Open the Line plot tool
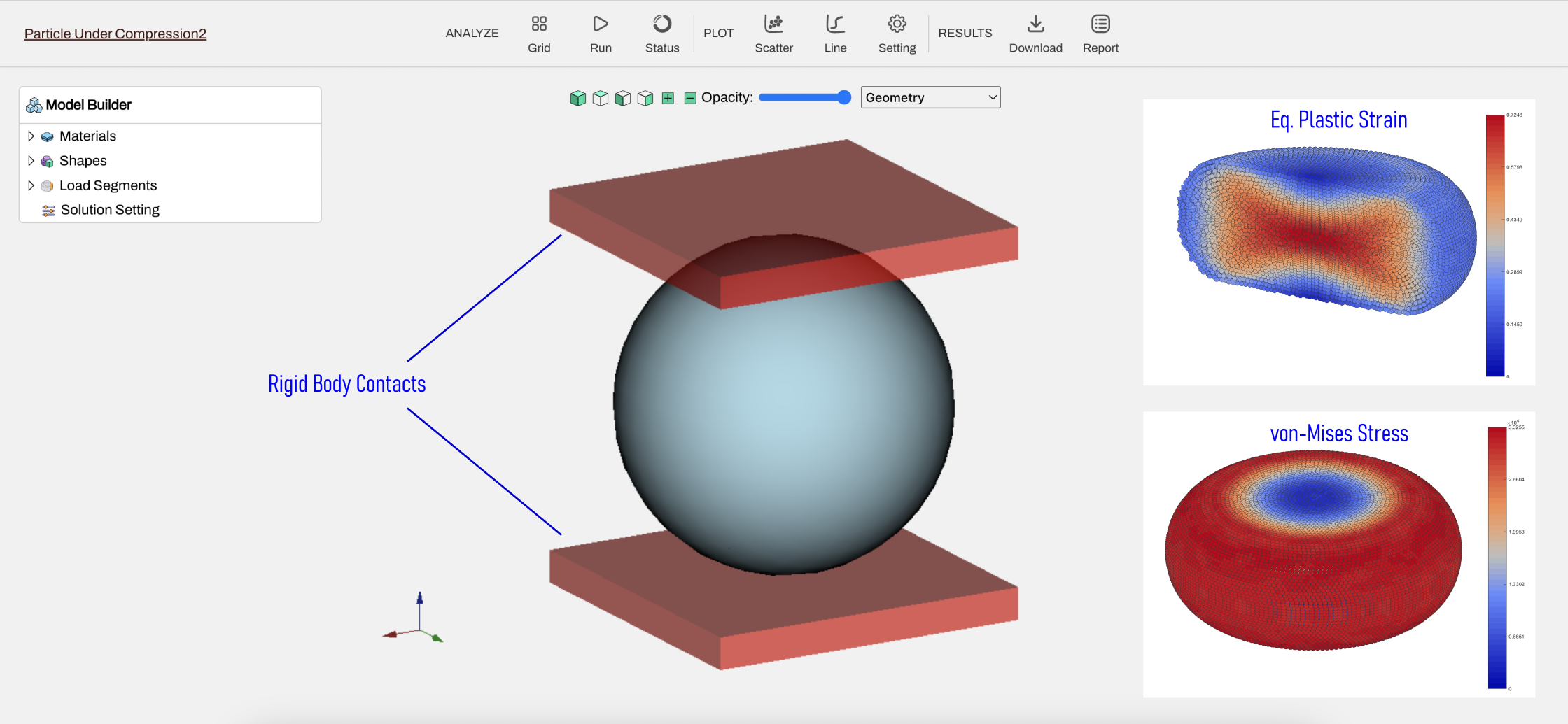Image resolution: width=1568 pixels, height=724 pixels. pyautogui.click(x=835, y=34)
